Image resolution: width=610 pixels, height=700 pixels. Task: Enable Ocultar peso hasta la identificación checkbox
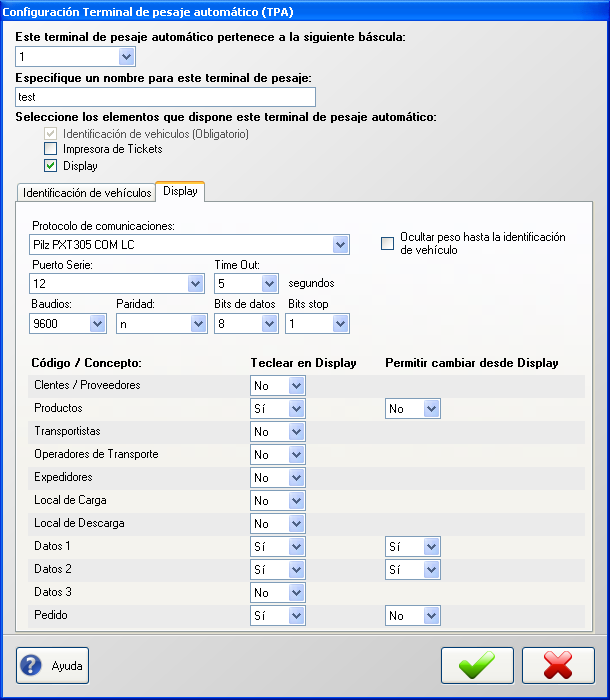(x=387, y=243)
